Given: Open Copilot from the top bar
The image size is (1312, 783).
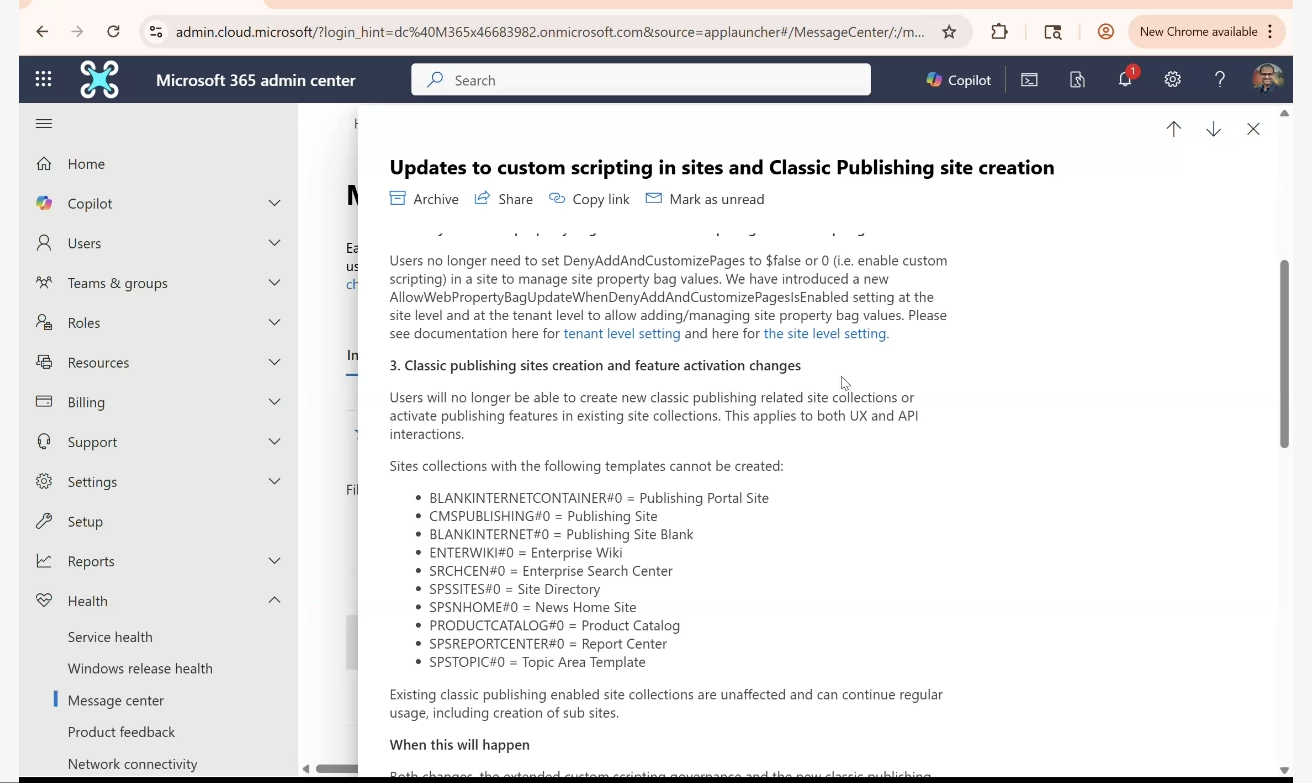Looking at the screenshot, I should [x=958, y=80].
